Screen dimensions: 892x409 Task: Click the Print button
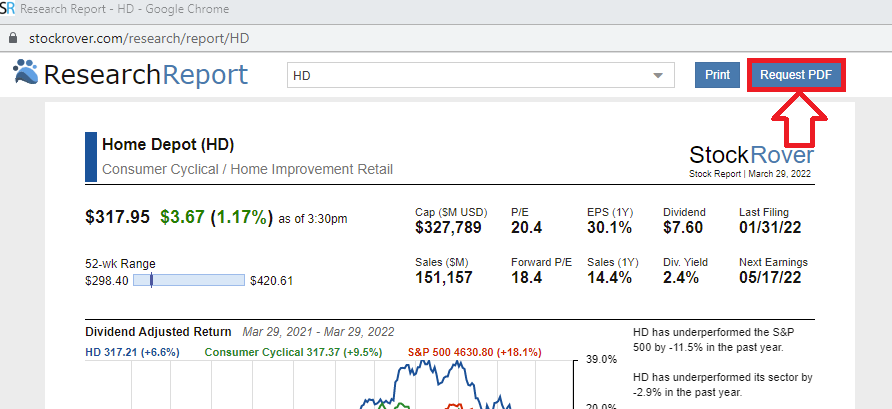tap(717, 75)
